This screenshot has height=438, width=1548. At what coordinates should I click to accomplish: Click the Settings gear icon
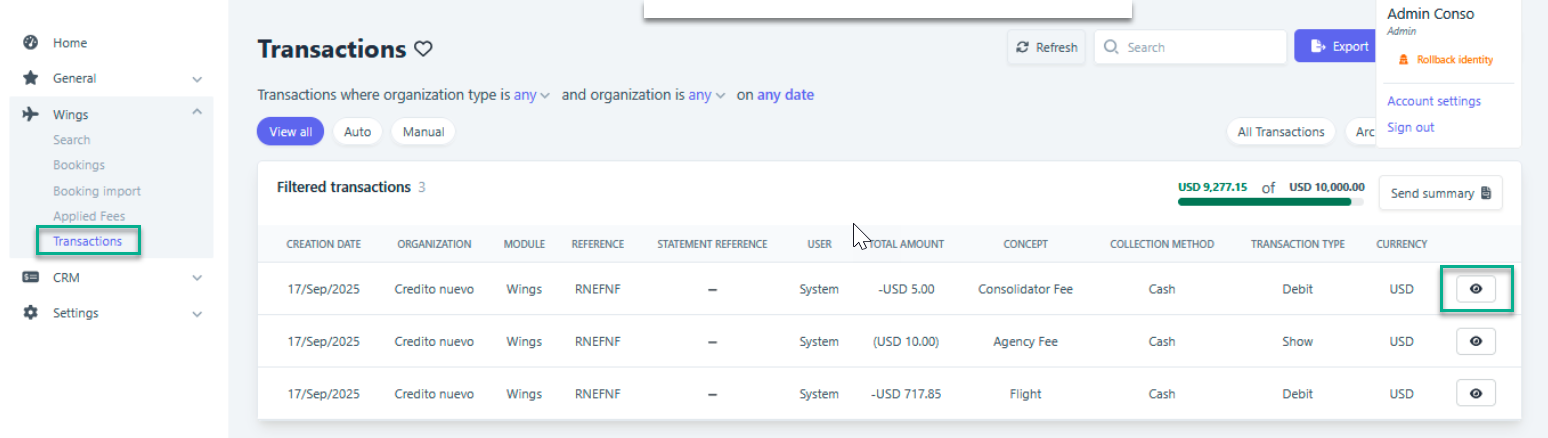point(30,313)
